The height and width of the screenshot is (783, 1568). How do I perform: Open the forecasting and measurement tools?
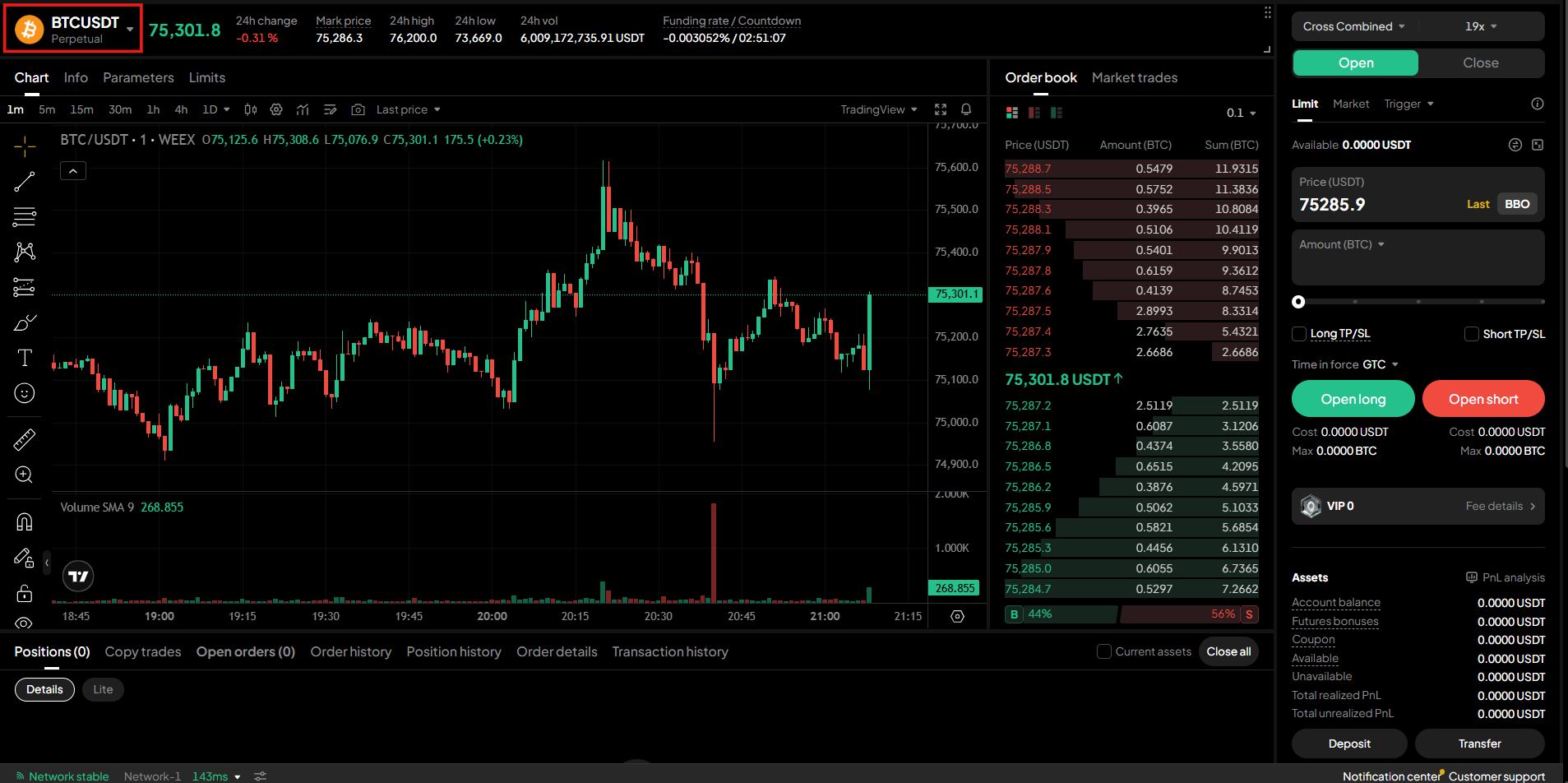pyautogui.click(x=25, y=287)
